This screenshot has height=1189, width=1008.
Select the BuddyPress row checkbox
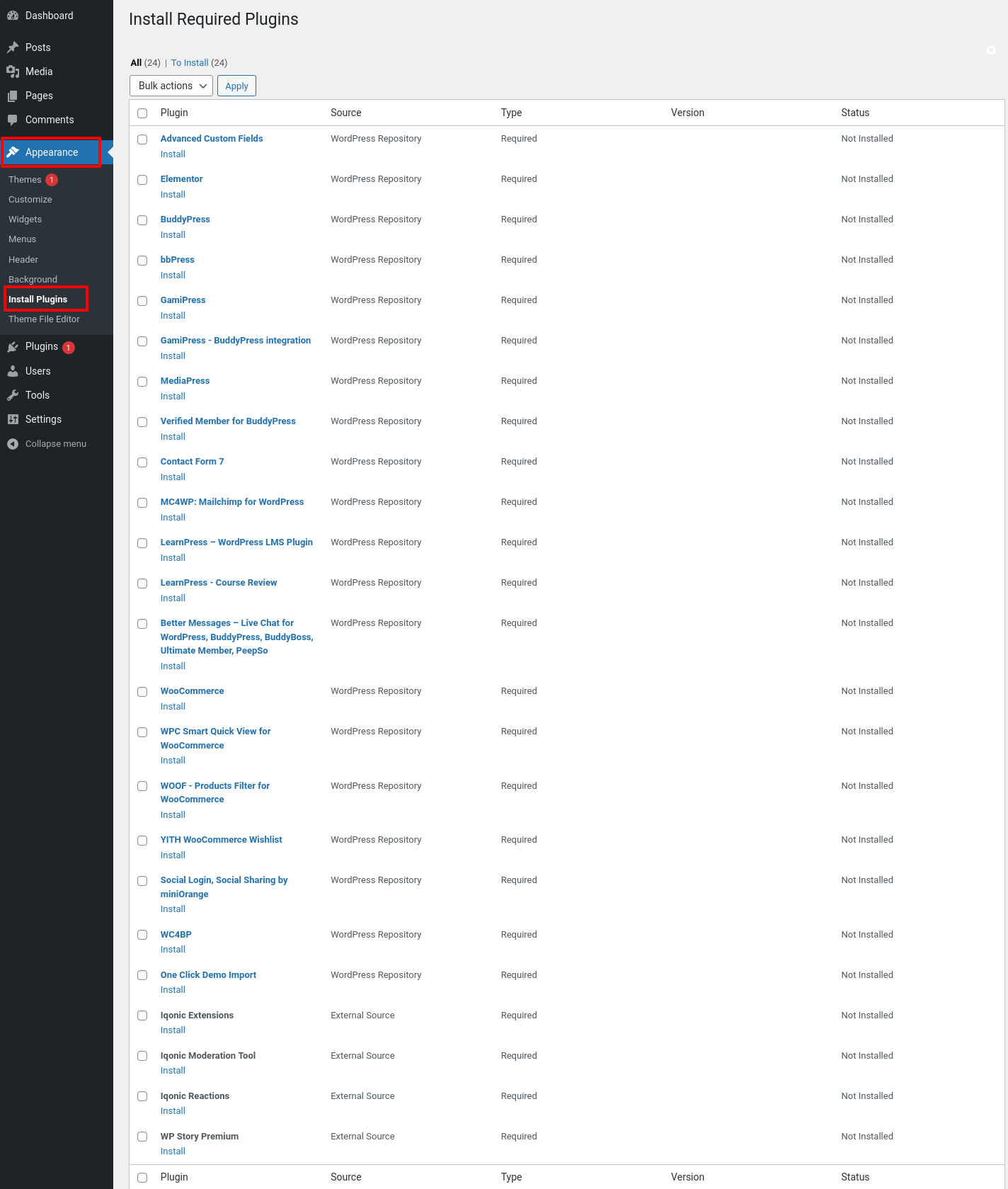[x=142, y=220]
